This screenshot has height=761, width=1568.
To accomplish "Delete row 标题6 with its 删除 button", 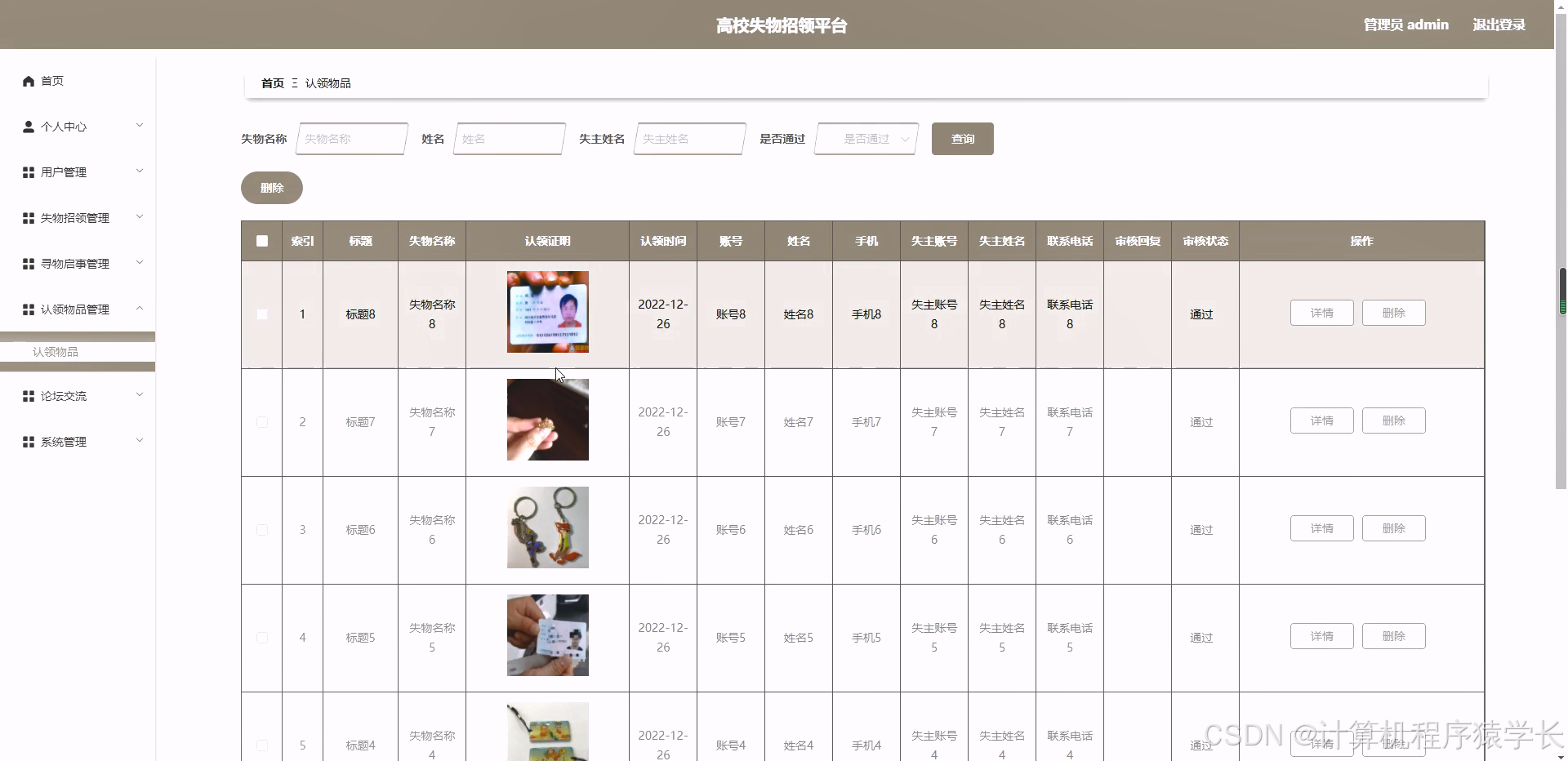I will pyautogui.click(x=1394, y=528).
